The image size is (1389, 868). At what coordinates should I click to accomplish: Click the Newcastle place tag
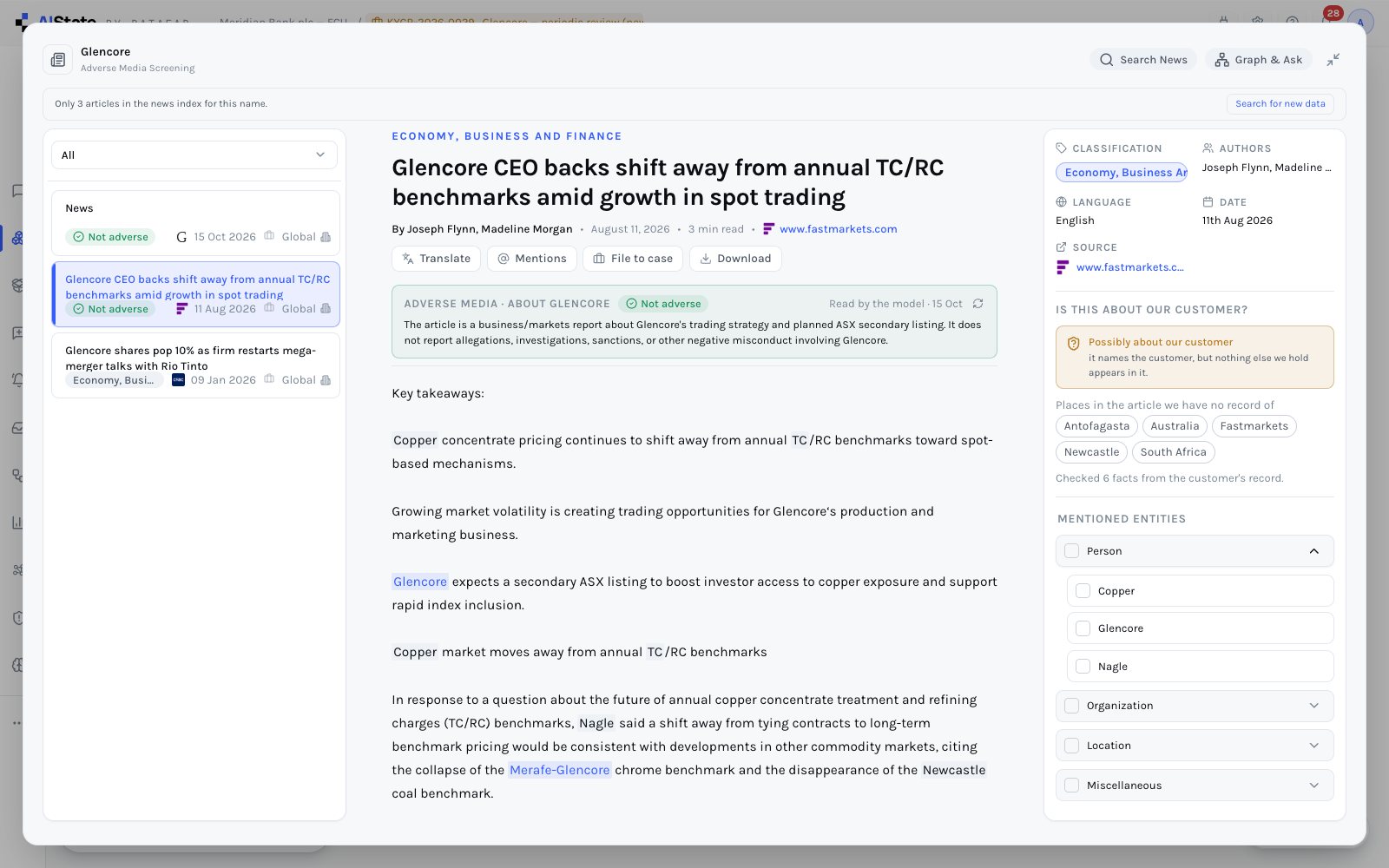(1092, 452)
